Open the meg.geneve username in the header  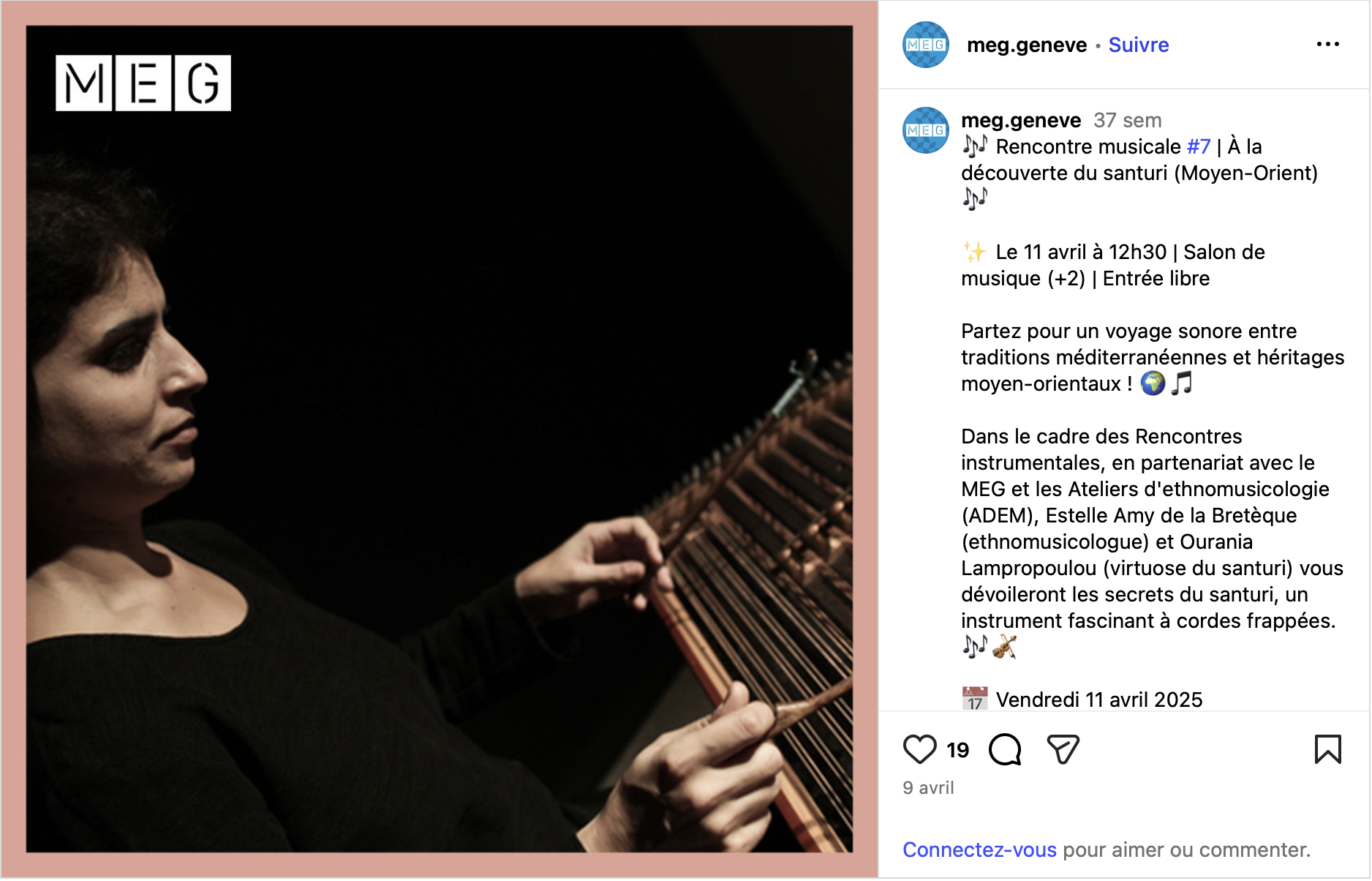1027,45
